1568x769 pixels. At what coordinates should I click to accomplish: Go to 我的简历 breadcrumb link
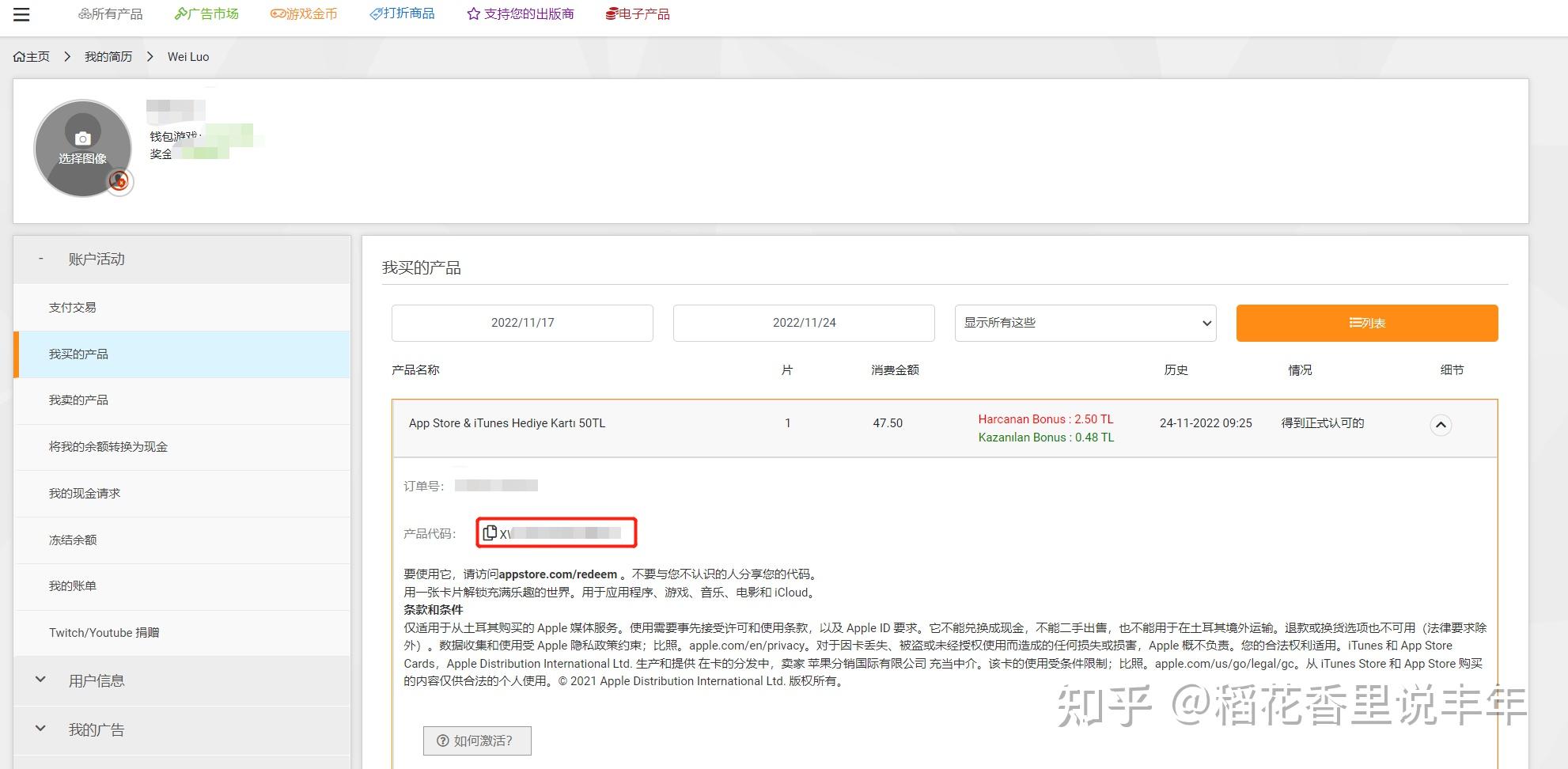click(108, 57)
